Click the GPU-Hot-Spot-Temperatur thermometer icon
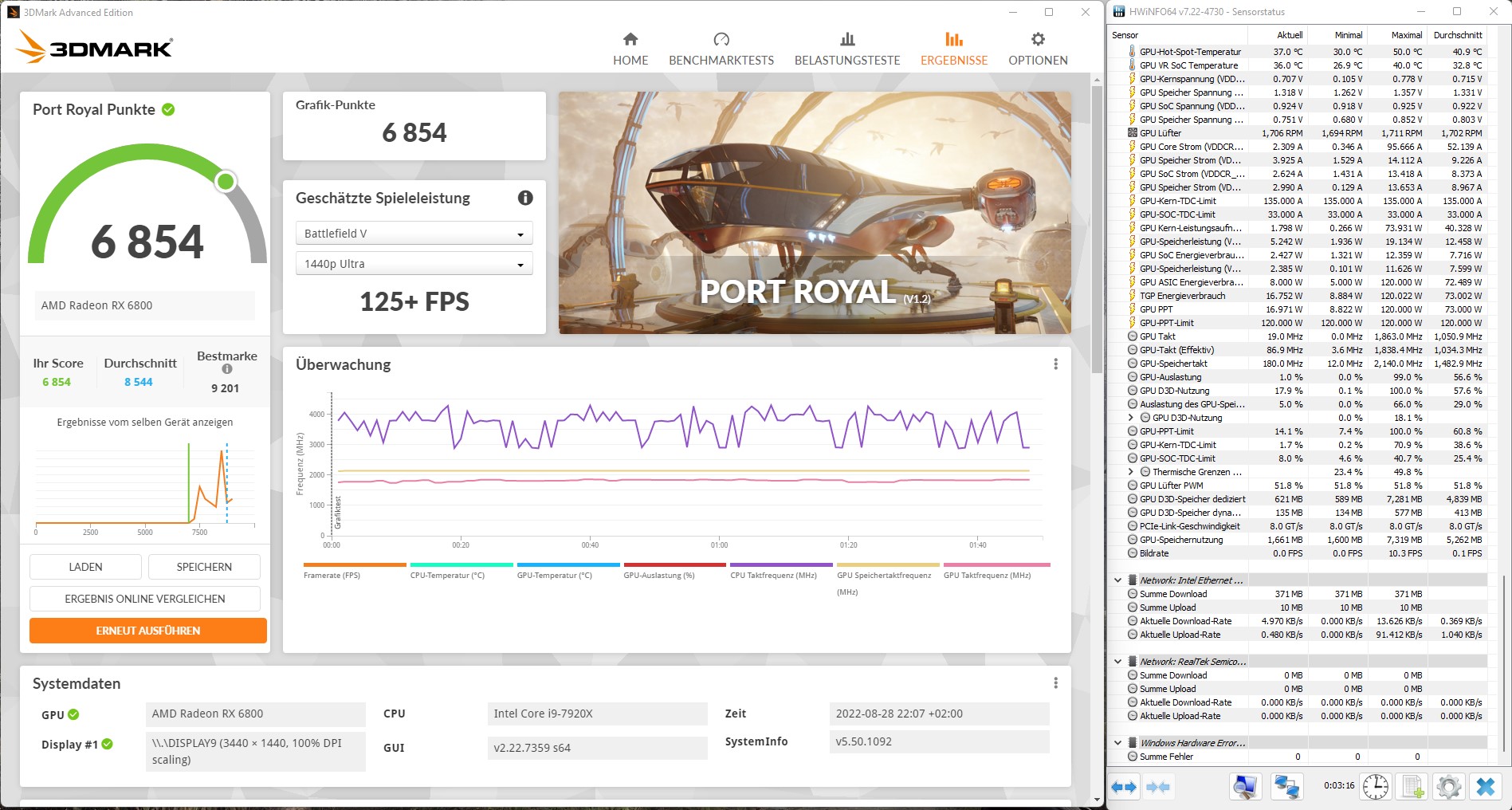 pyautogui.click(x=1133, y=52)
